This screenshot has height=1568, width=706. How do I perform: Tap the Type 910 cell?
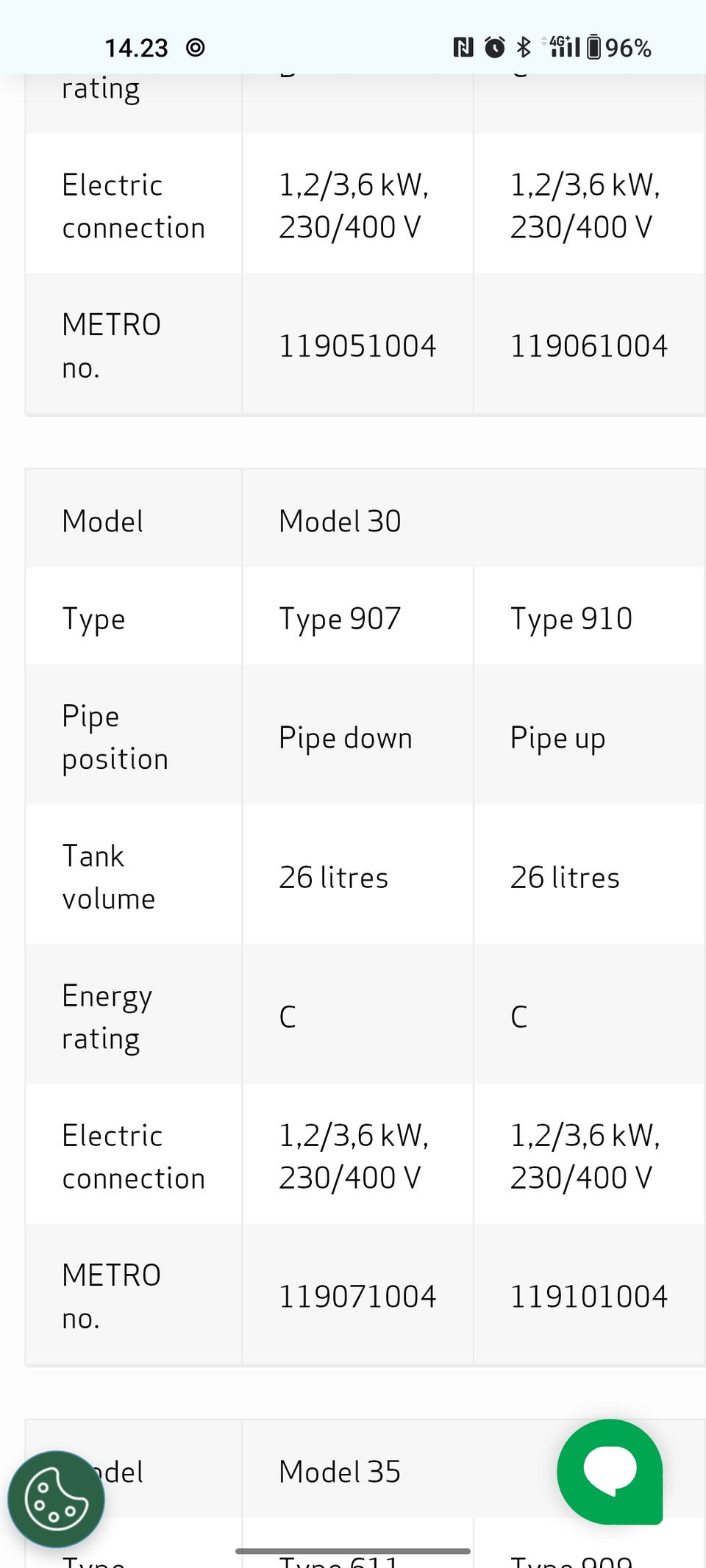click(571, 619)
